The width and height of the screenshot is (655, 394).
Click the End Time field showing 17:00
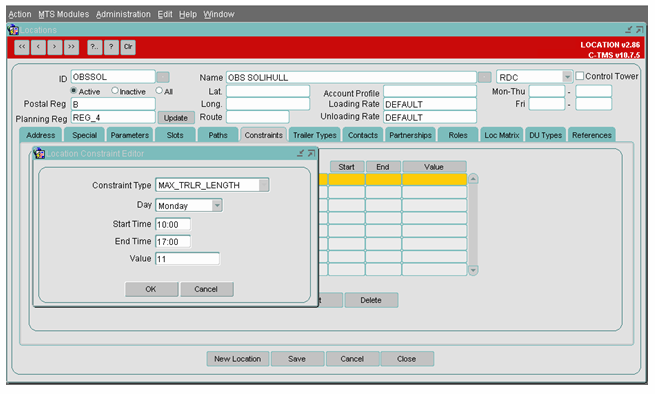coord(173,241)
